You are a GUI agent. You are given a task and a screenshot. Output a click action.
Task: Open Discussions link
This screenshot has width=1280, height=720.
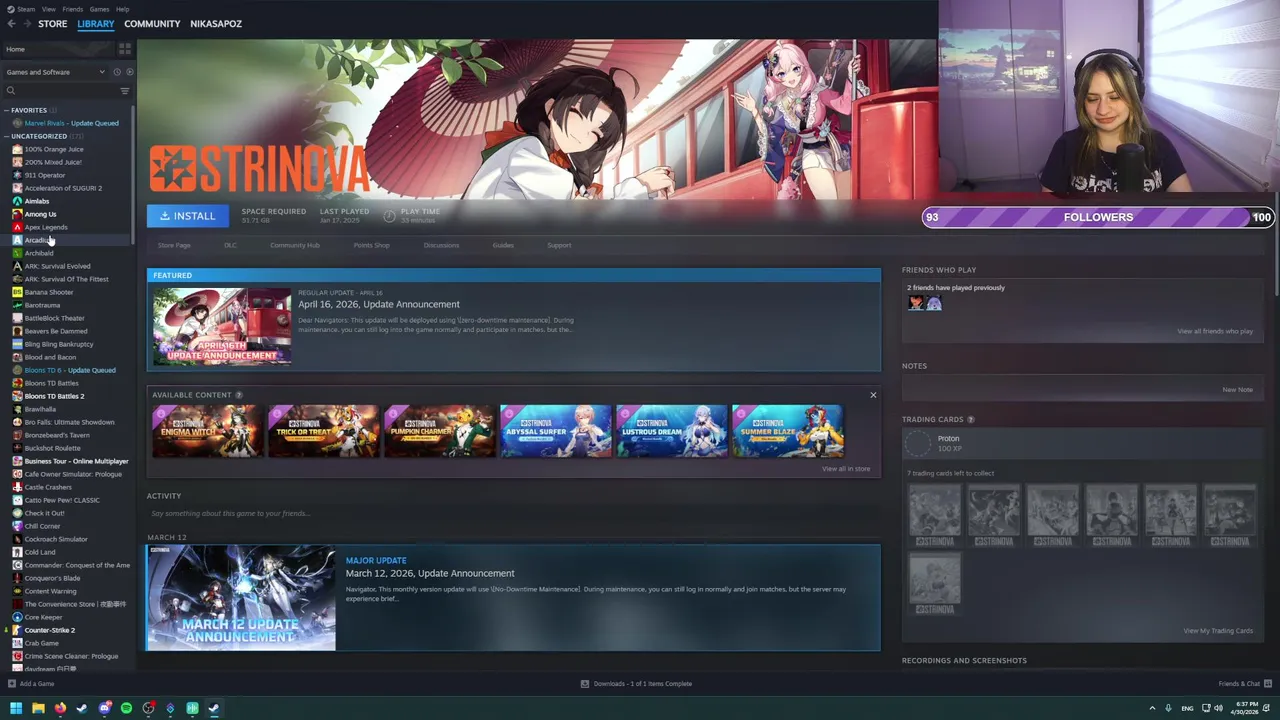point(441,245)
